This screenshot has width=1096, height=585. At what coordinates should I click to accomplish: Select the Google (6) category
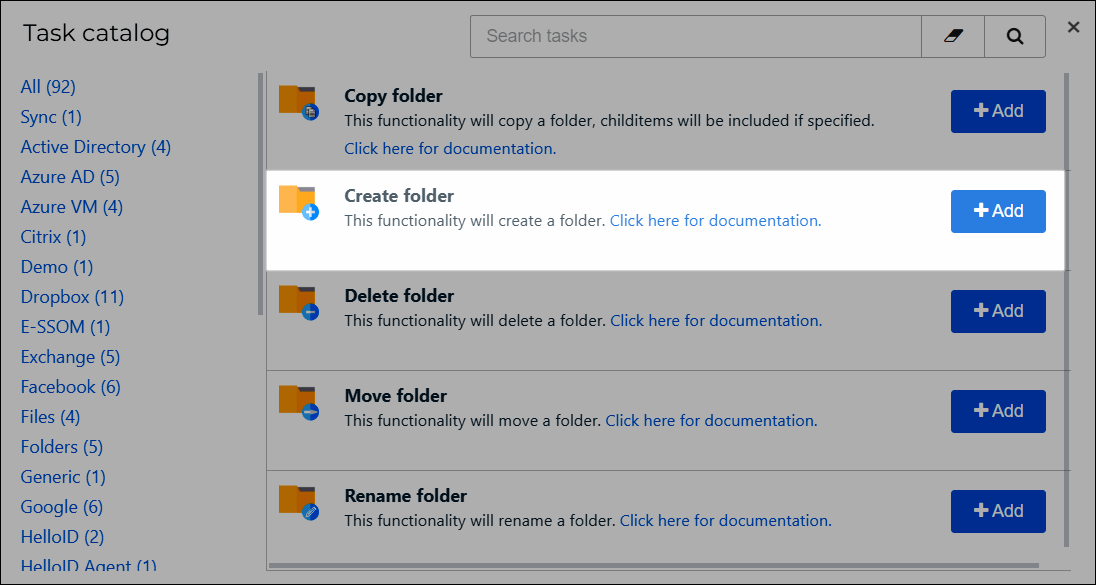[x=62, y=507]
